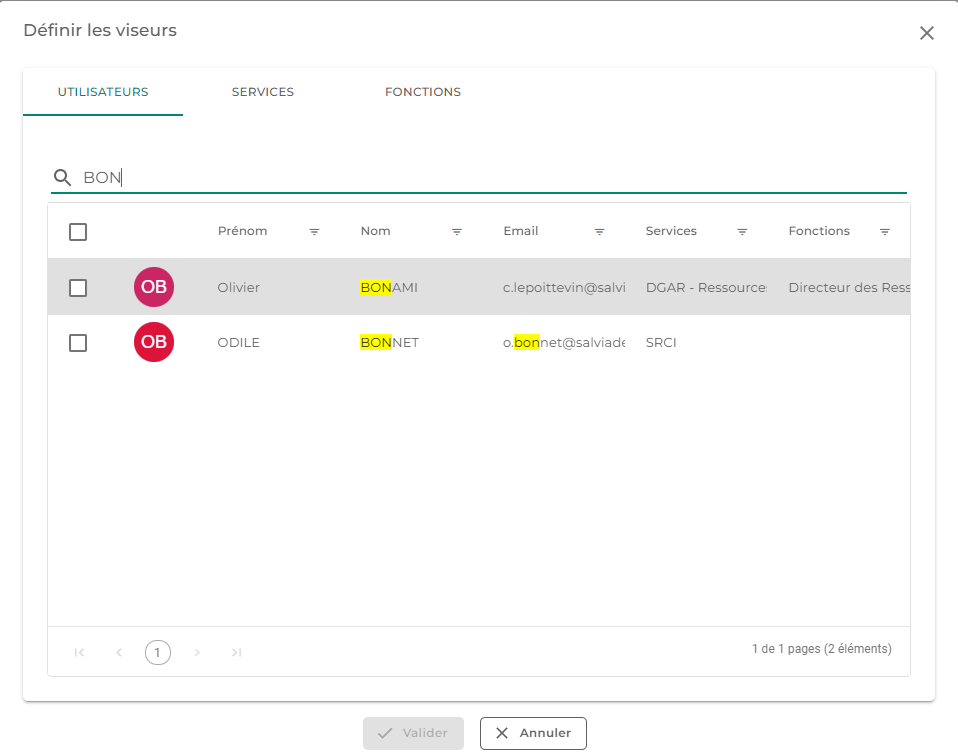Open the Services tab

pos(263,92)
